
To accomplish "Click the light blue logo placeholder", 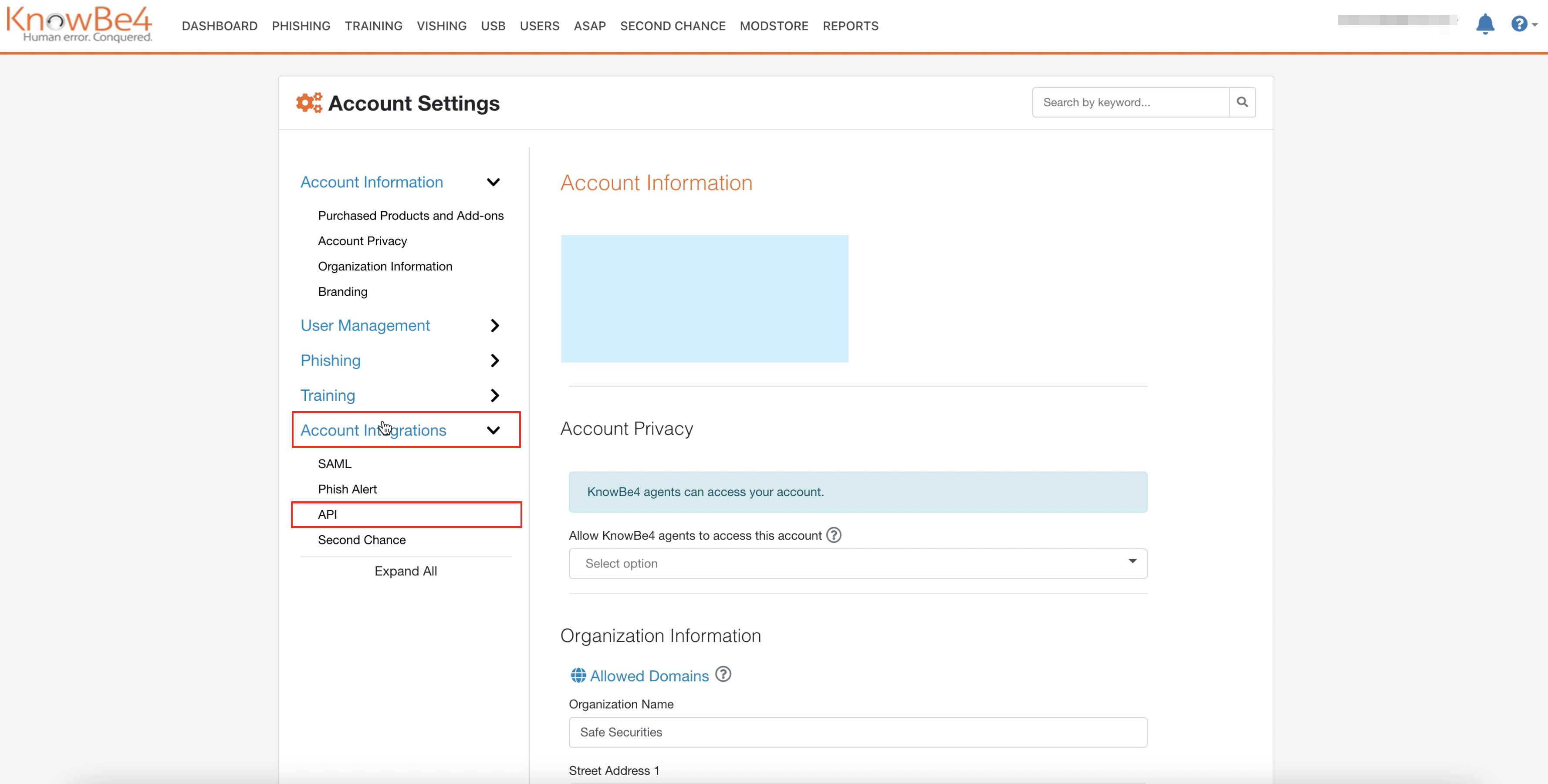I will click(704, 299).
